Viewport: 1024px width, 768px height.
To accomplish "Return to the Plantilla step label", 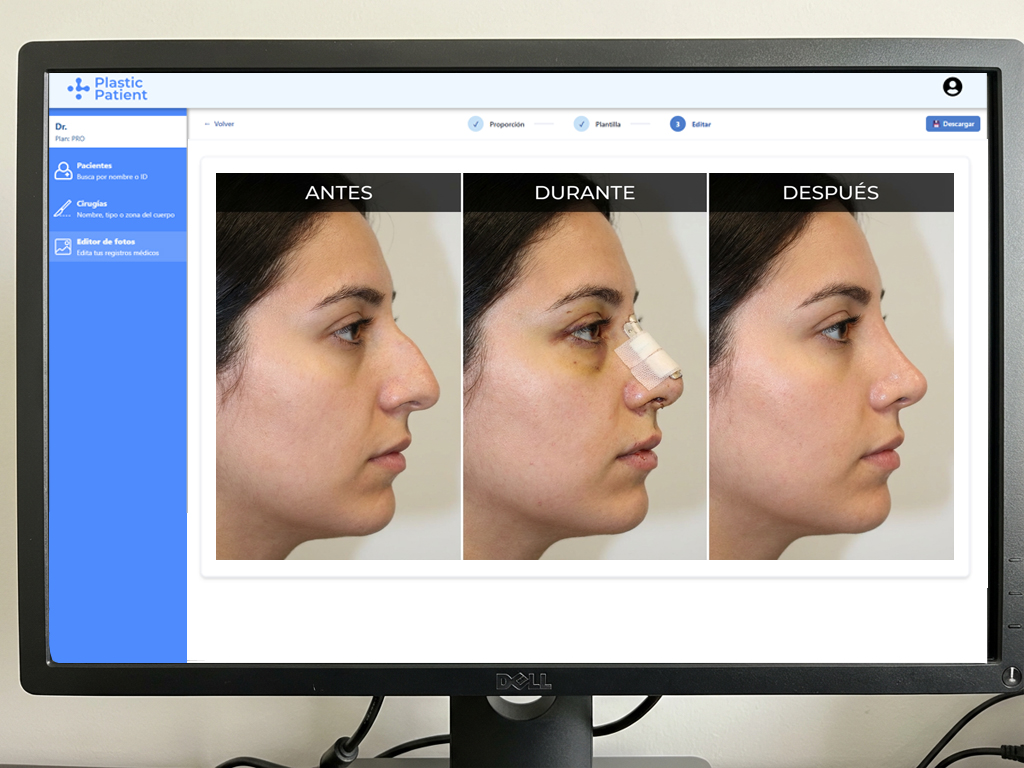I will point(608,124).
